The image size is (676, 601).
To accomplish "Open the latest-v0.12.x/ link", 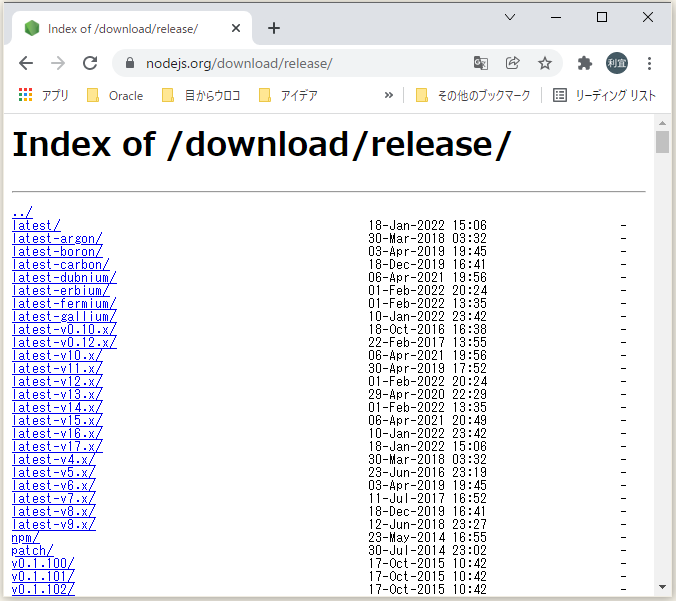I will (64, 342).
